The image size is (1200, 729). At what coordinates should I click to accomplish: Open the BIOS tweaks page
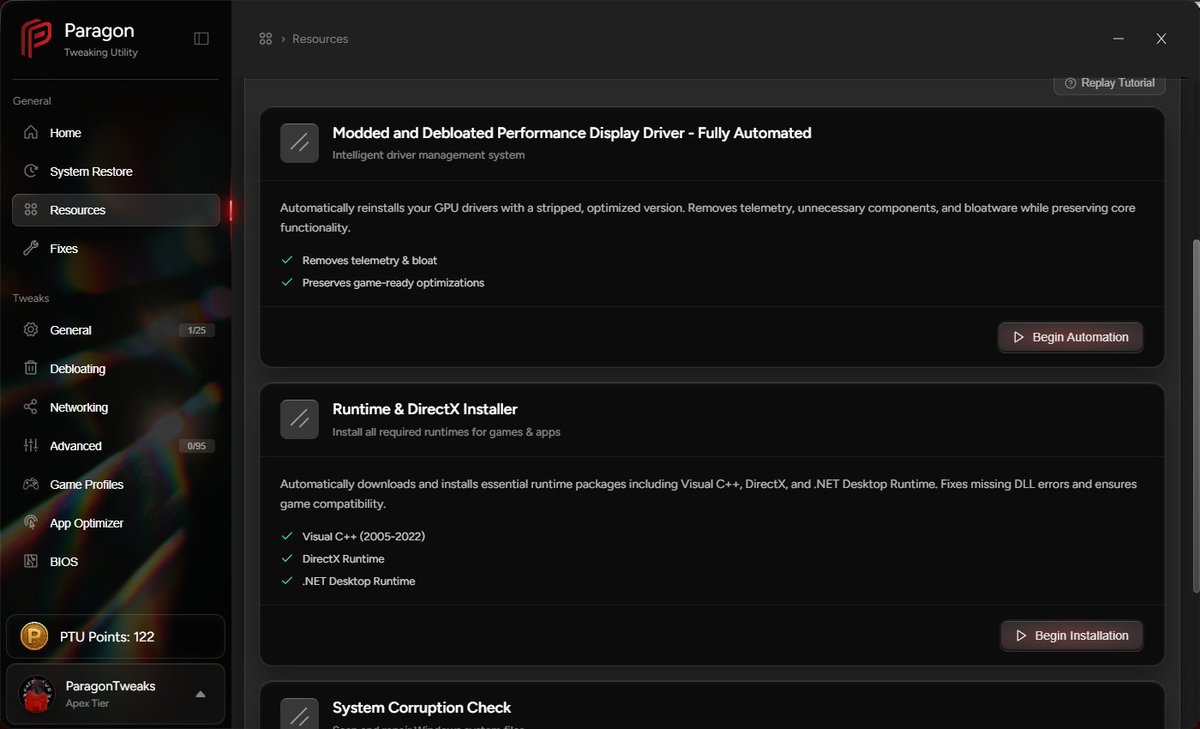coord(116,561)
